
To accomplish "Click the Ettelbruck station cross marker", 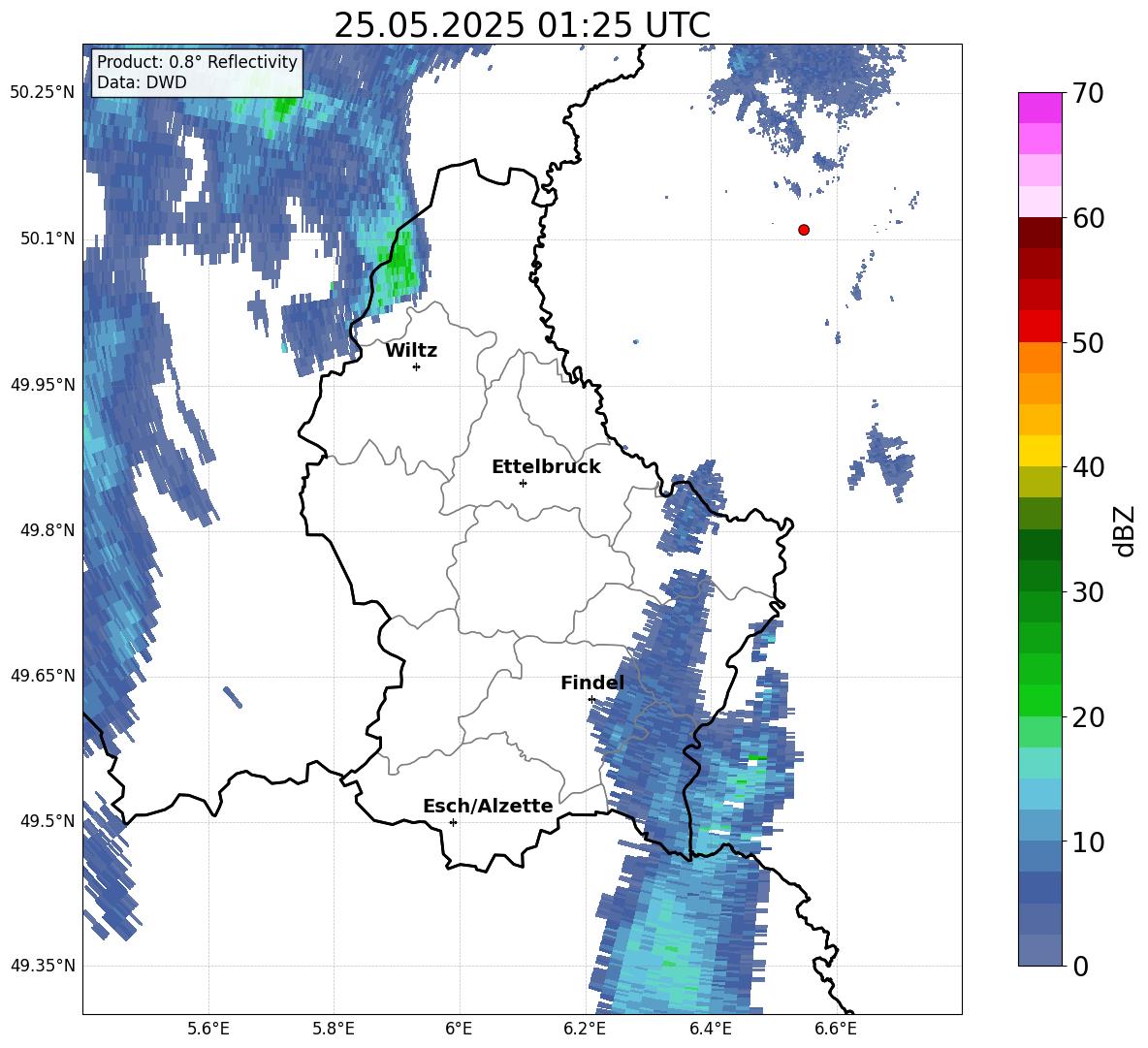I will coord(523,483).
